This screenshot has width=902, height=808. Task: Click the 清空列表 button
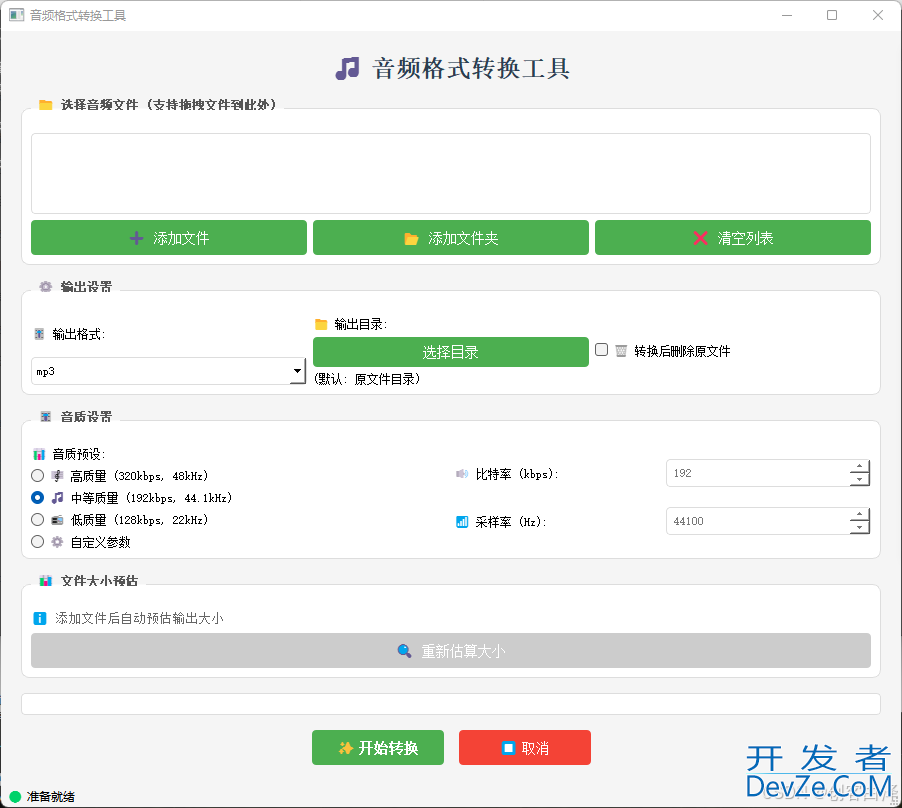coord(733,238)
